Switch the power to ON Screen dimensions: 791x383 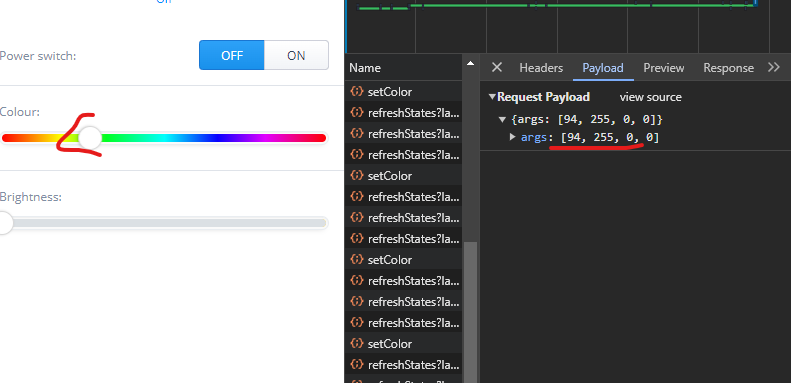point(296,55)
